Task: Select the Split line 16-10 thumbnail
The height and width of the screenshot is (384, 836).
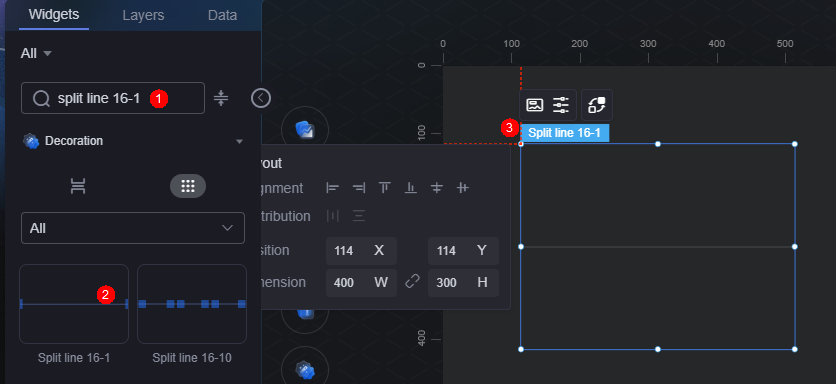Action: click(192, 304)
